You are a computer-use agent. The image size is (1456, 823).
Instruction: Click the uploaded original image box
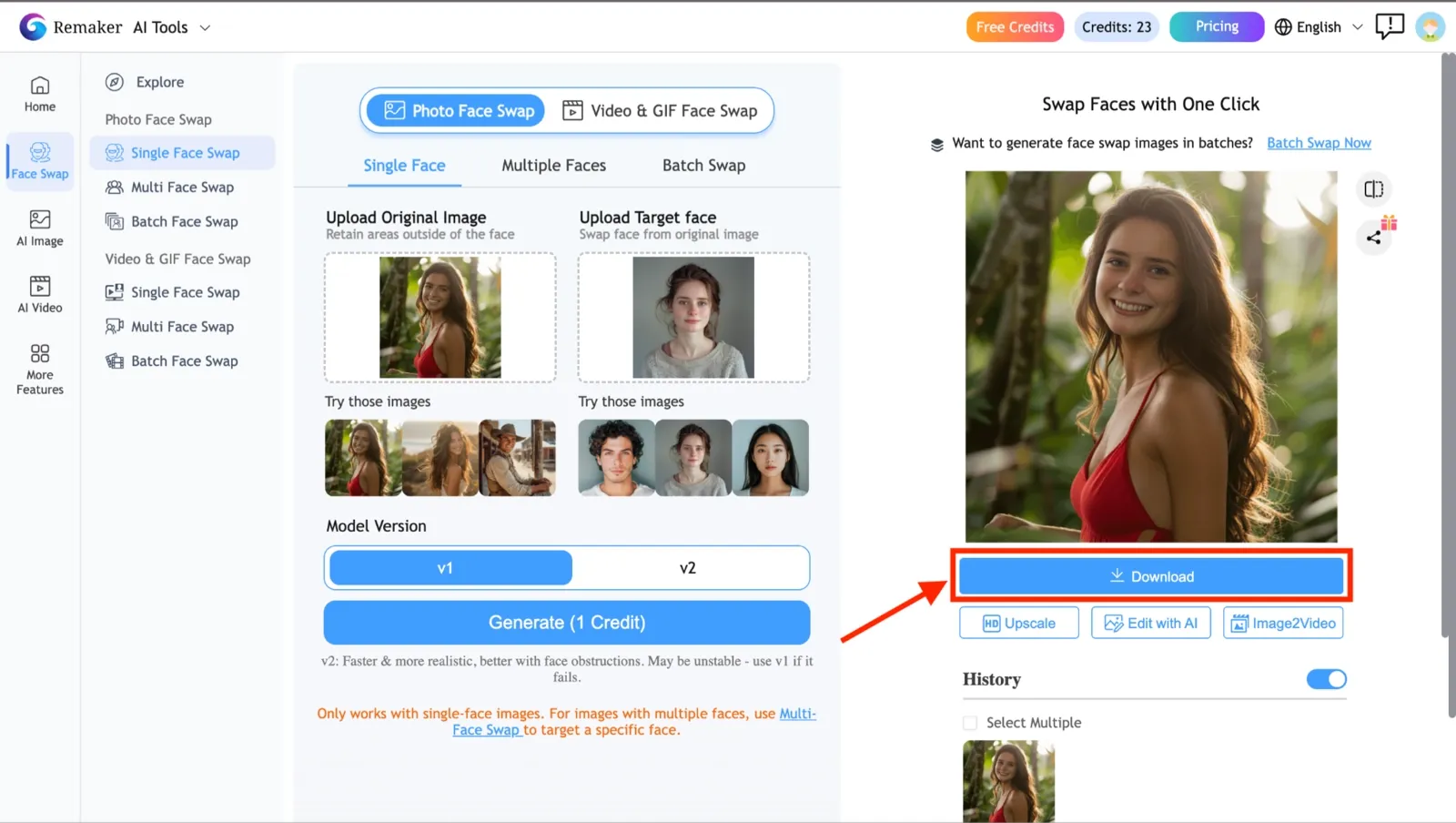tap(440, 317)
